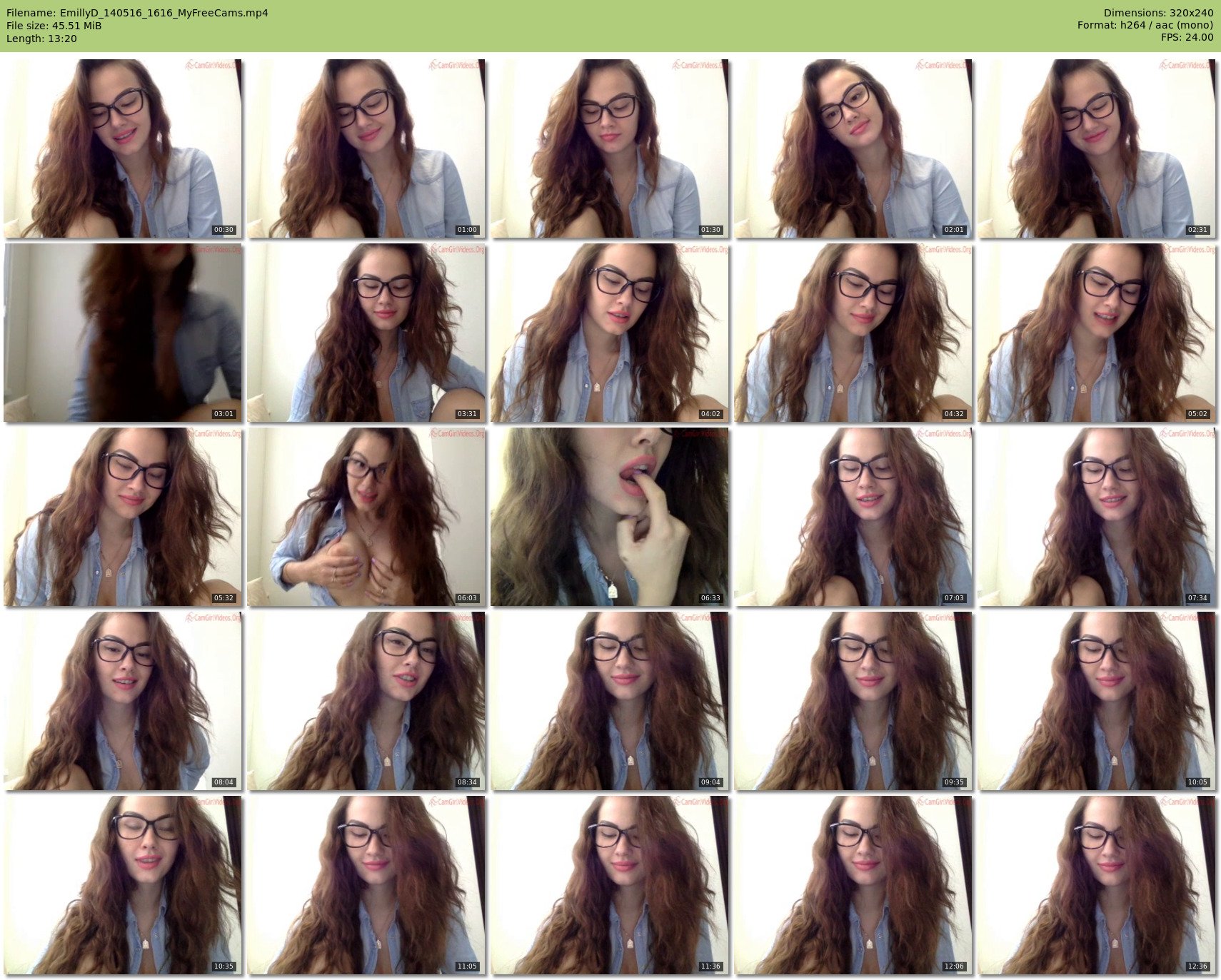This screenshot has width=1221, height=980.
Task: Select the last frame at 12:36
Action: coord(1097,885)
